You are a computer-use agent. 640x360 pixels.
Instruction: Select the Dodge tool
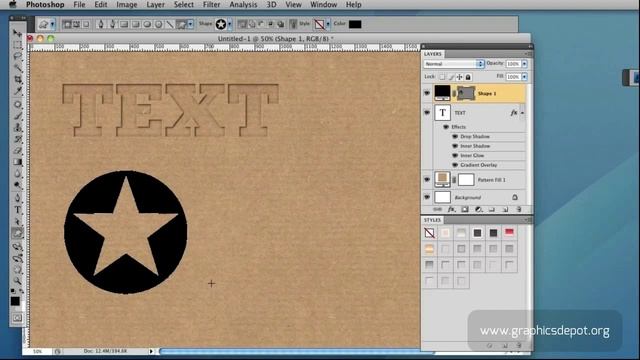click(17, 185)
